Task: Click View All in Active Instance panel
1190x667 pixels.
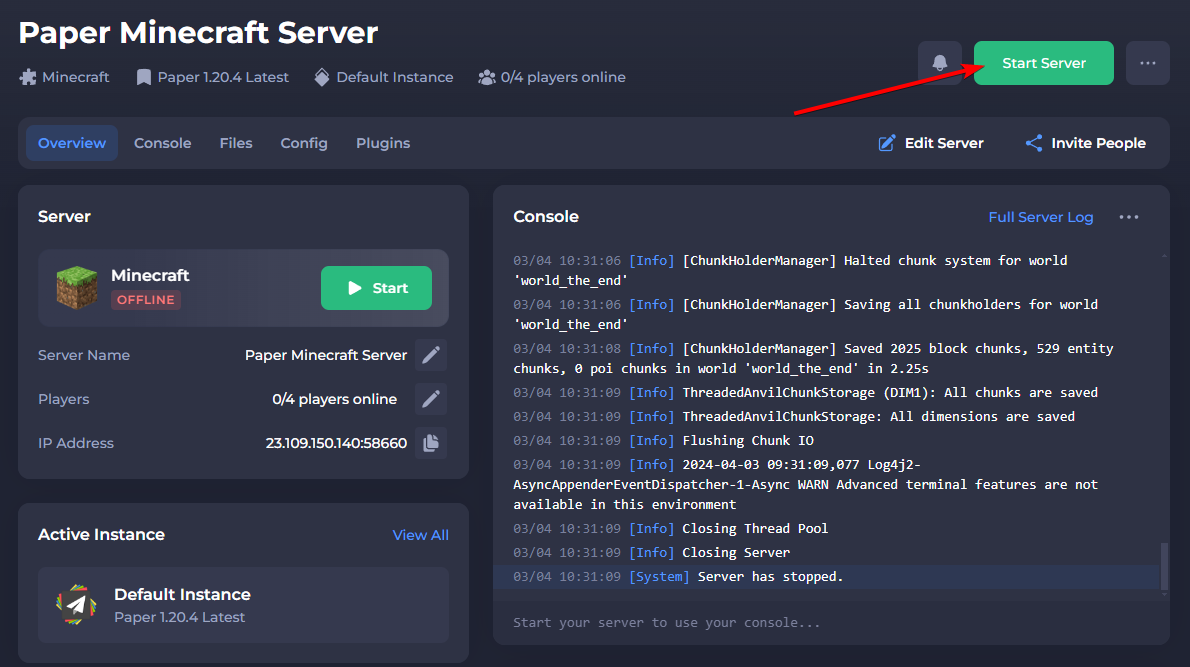Action: click(x=420, y=535)
